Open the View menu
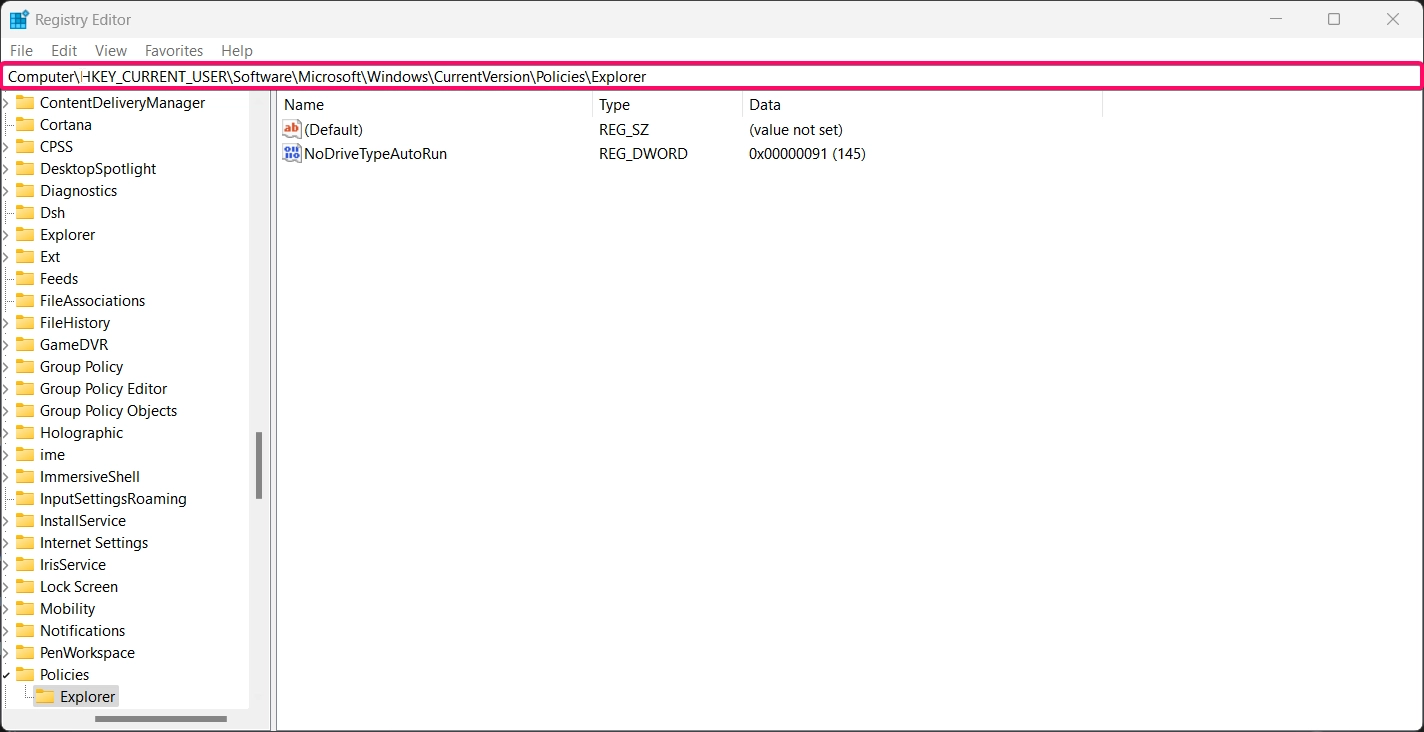 click(x=111, y=50)
